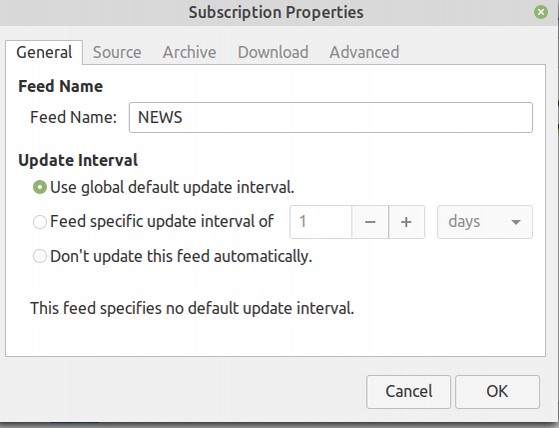The width and height of the screenshot is (559, 428).
Task: Select the General tab
Action: click(44, 52)
